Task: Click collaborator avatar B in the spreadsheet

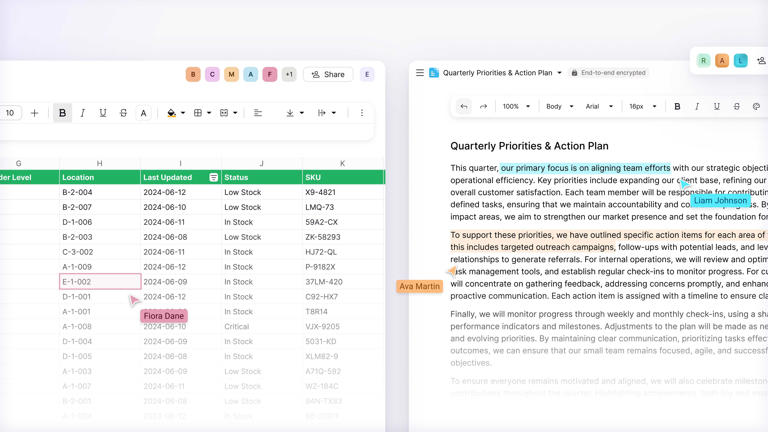Action: pyautogui.click(x=193, y=74)
